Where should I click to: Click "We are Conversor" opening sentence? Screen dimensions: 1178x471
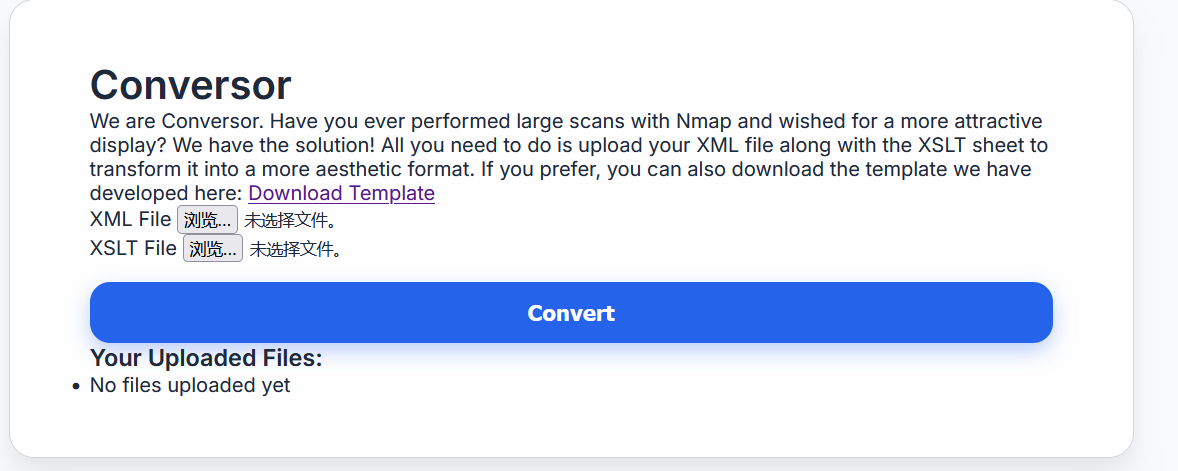176,122
